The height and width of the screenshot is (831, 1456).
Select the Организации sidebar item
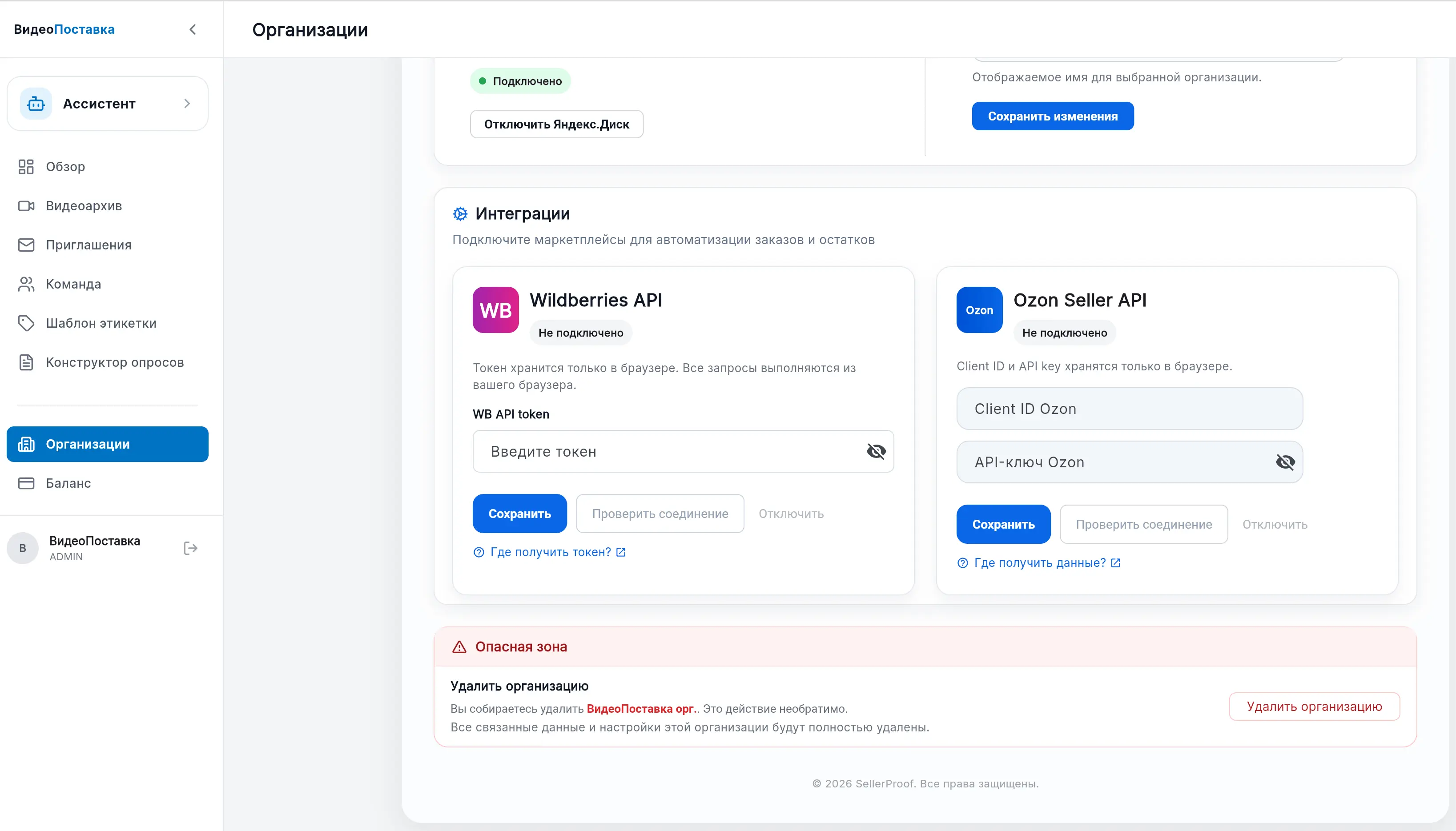tap(107, 444)
